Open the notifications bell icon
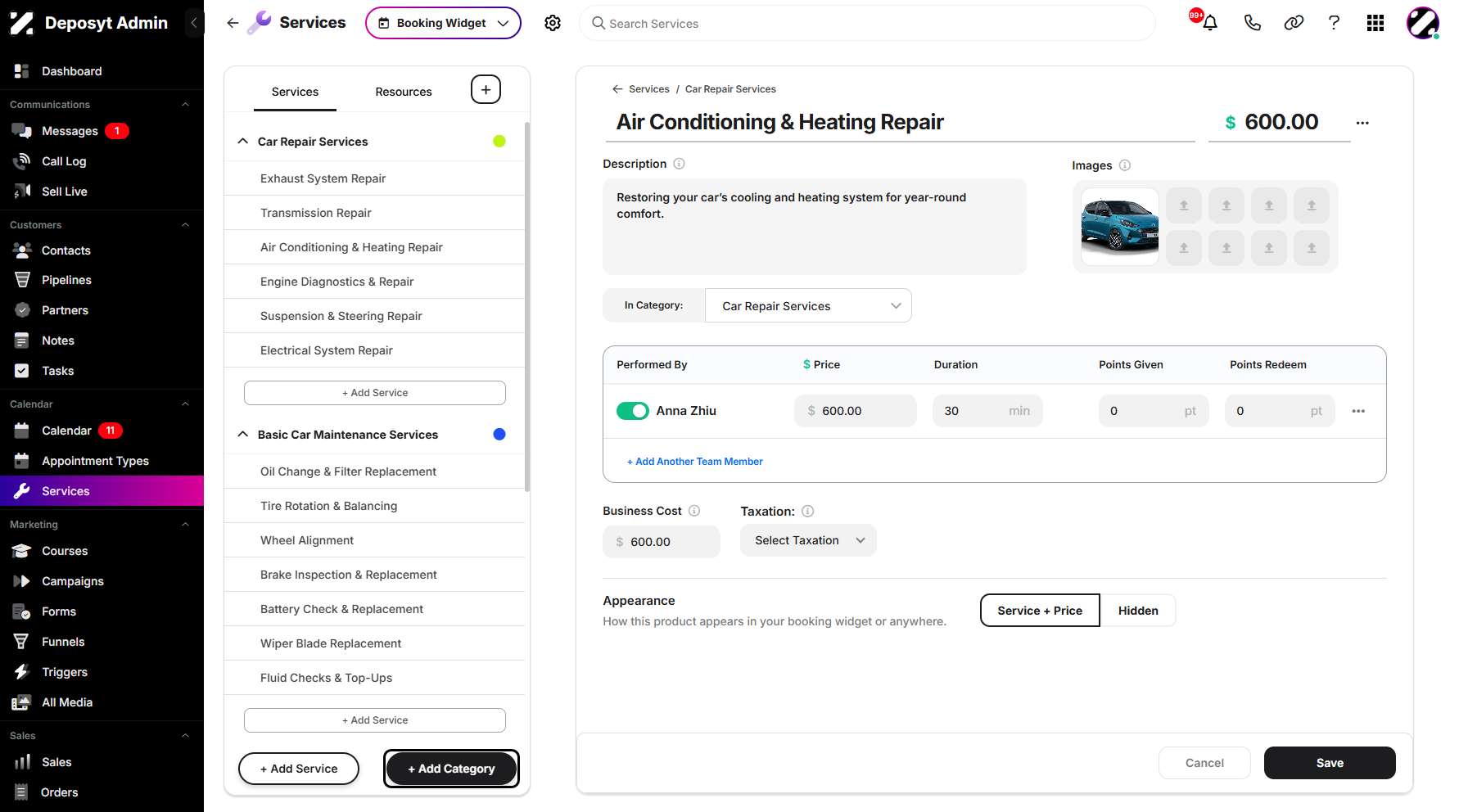Screen dimensions: 1459x812 1209,23
